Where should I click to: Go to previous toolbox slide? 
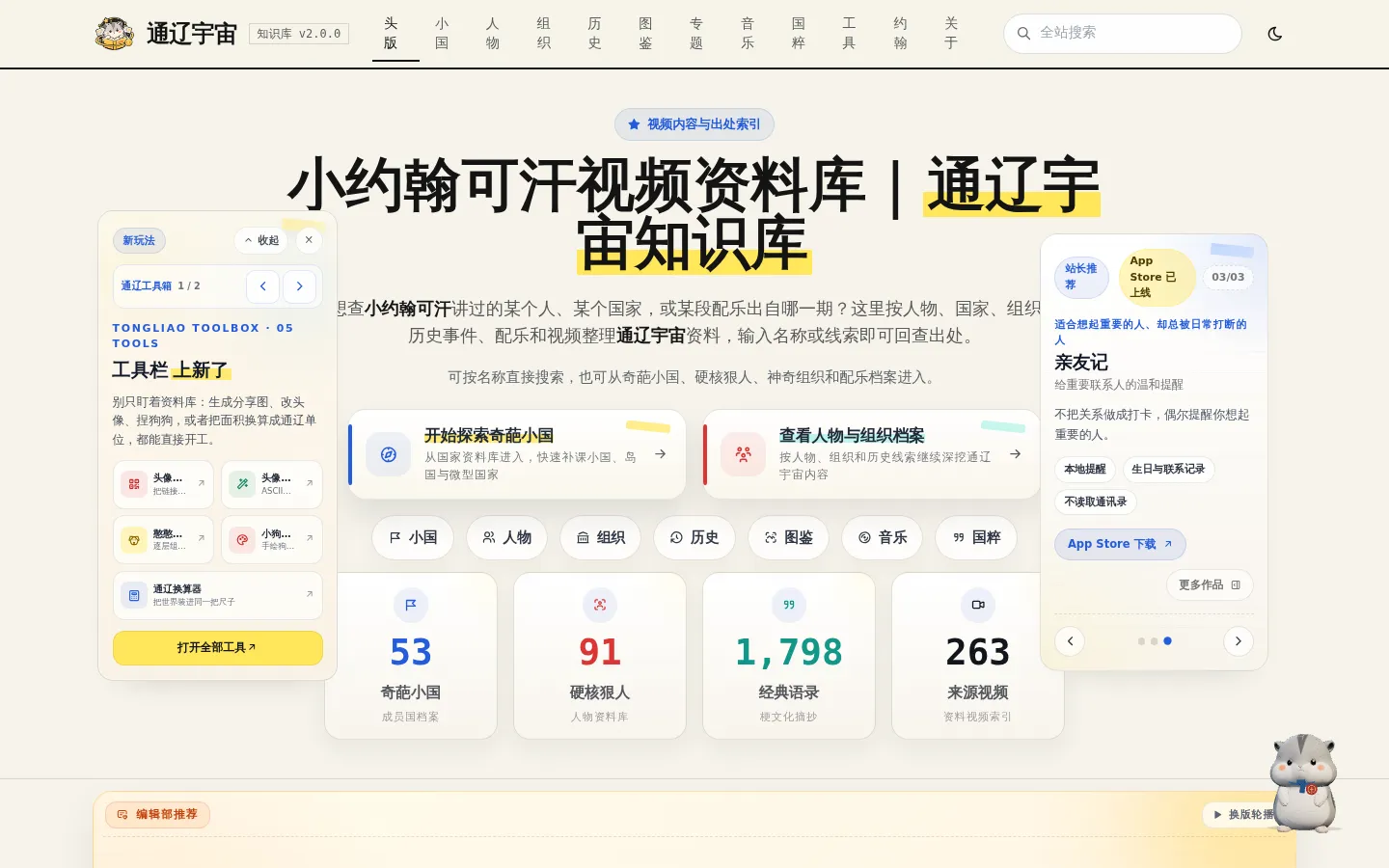pyautogui.click(x=262, y=286)
